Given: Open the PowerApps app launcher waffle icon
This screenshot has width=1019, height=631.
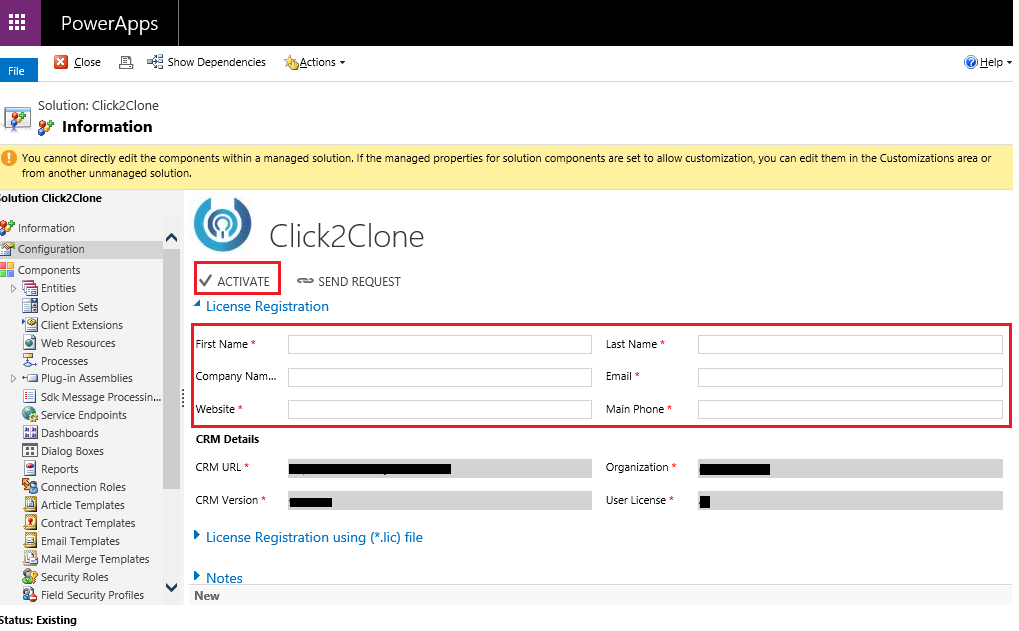Looking at the screenshot, I should click(x=17, y=23).
